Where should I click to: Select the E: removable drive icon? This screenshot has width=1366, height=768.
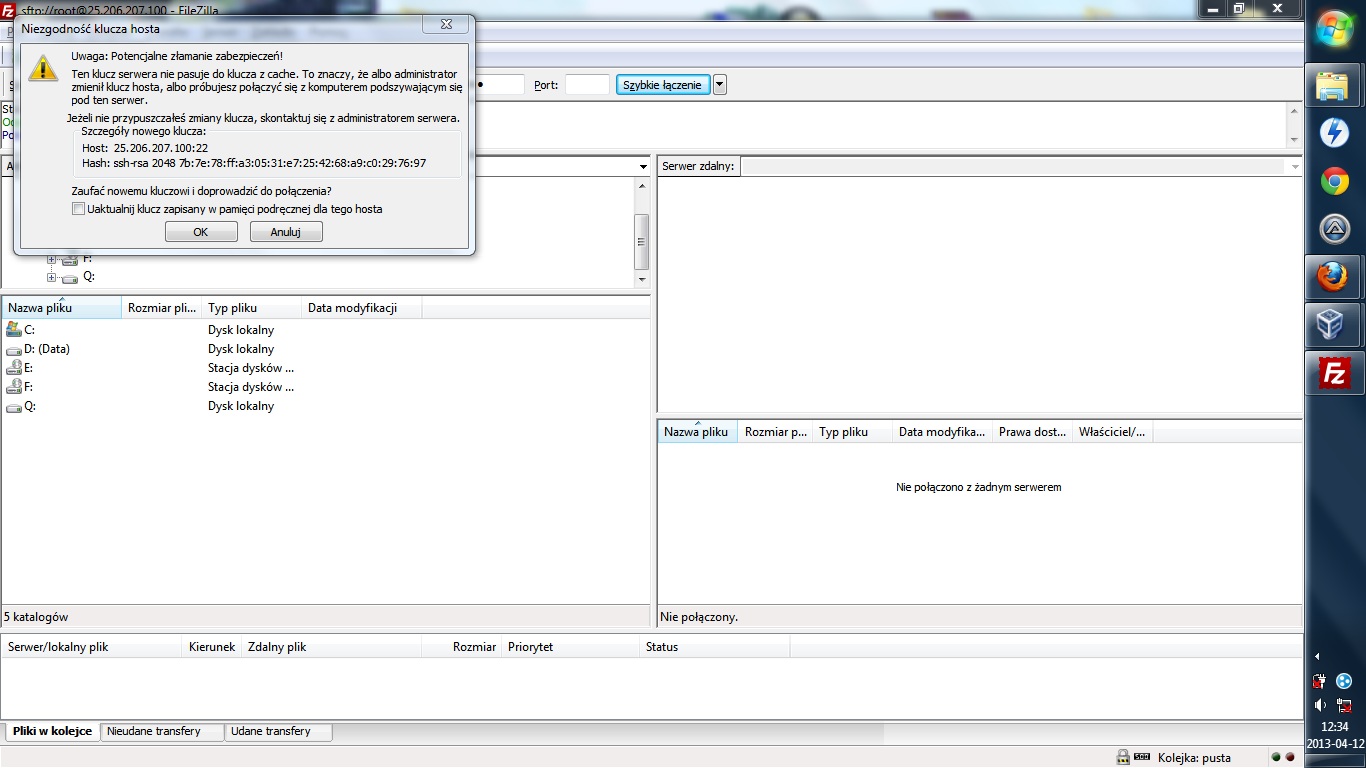tap(14, 368)
